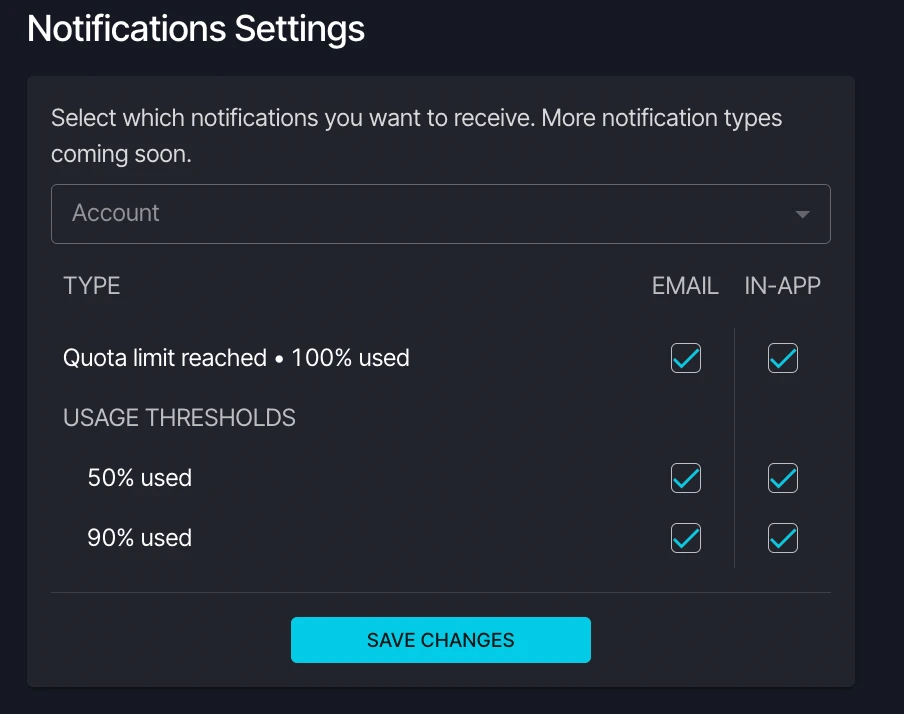
Task: Click the 50% used row label
Action: point(140,478)
